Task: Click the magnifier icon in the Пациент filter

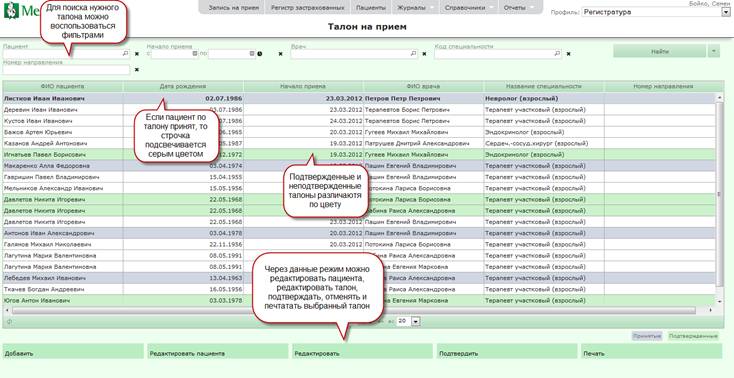Action: pos(125,54)
